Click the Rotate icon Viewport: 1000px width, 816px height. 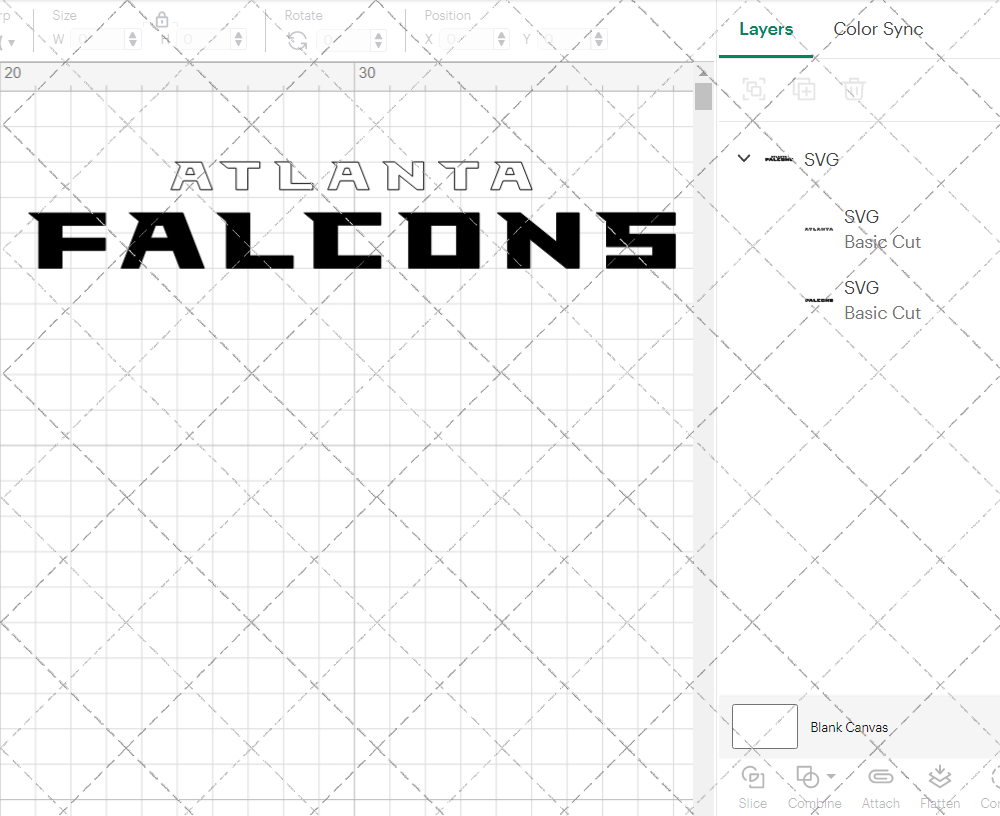(x=297, y=41)
